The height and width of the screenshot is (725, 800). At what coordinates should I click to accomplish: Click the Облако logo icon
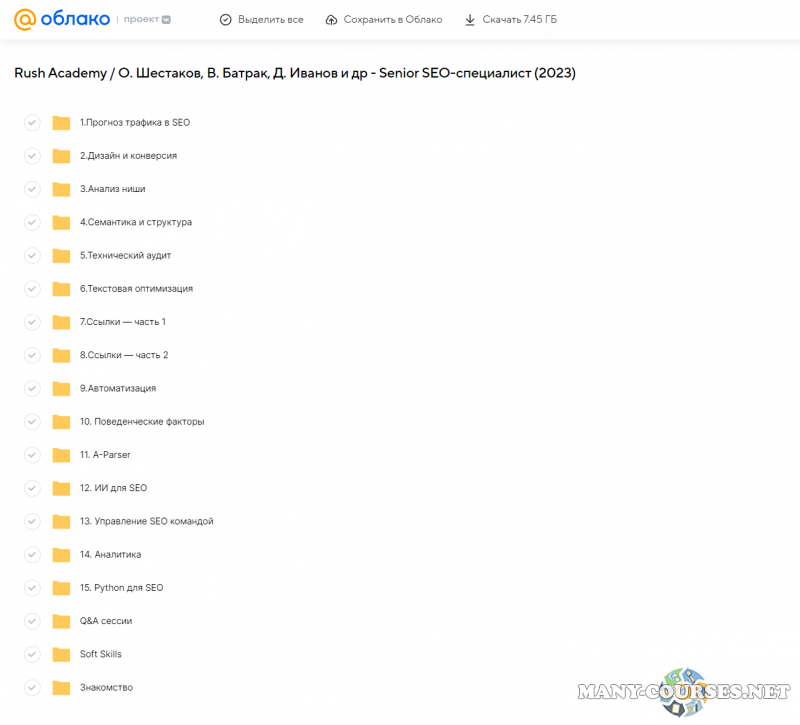point(25,19)
